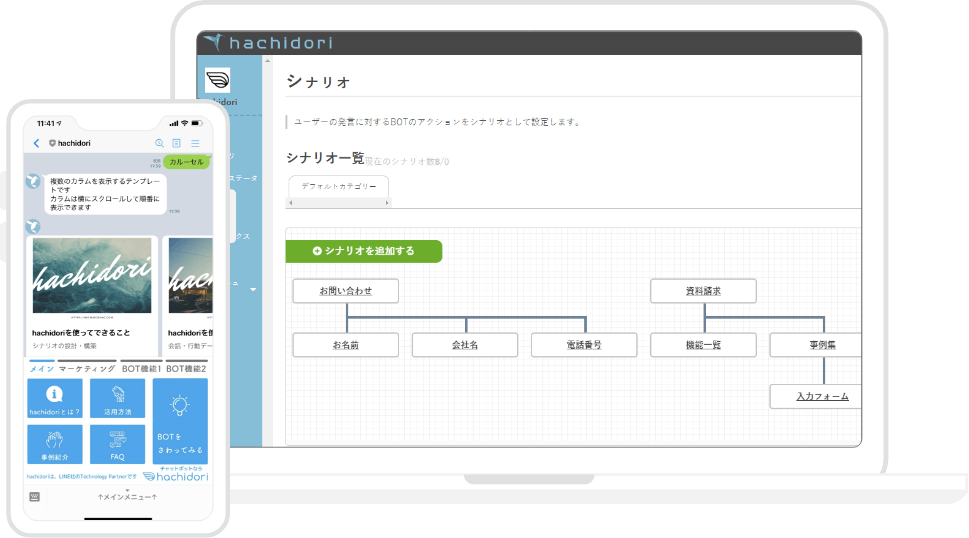Open the notes icon in phone chat header
Viewport: 969px width, 538px height.
(177, 143)
